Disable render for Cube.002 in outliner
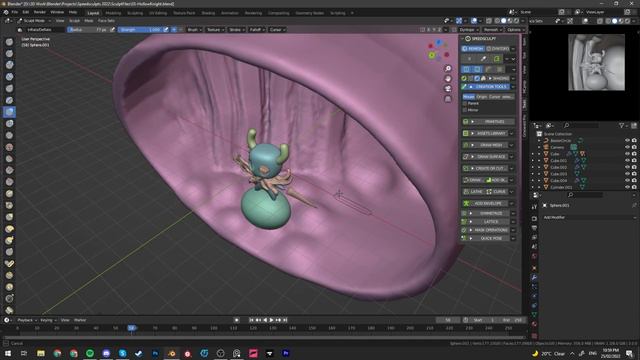The width and height of the screenshot is (640, 360). (634, 167)
